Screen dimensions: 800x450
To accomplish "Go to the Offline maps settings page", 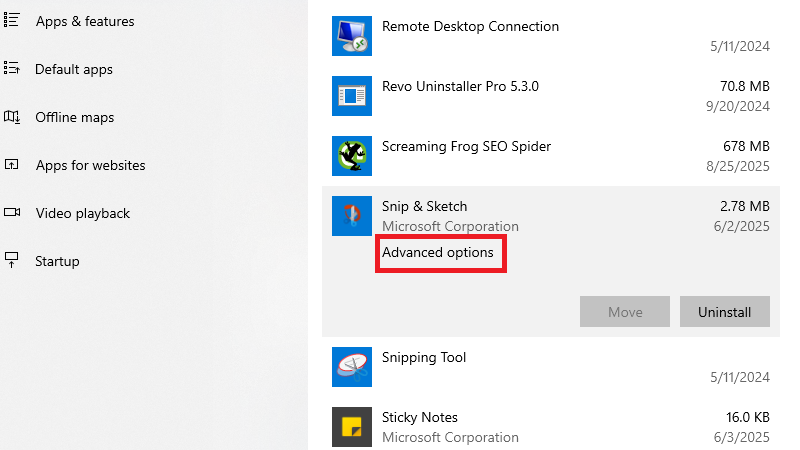I will click(74, 117).
